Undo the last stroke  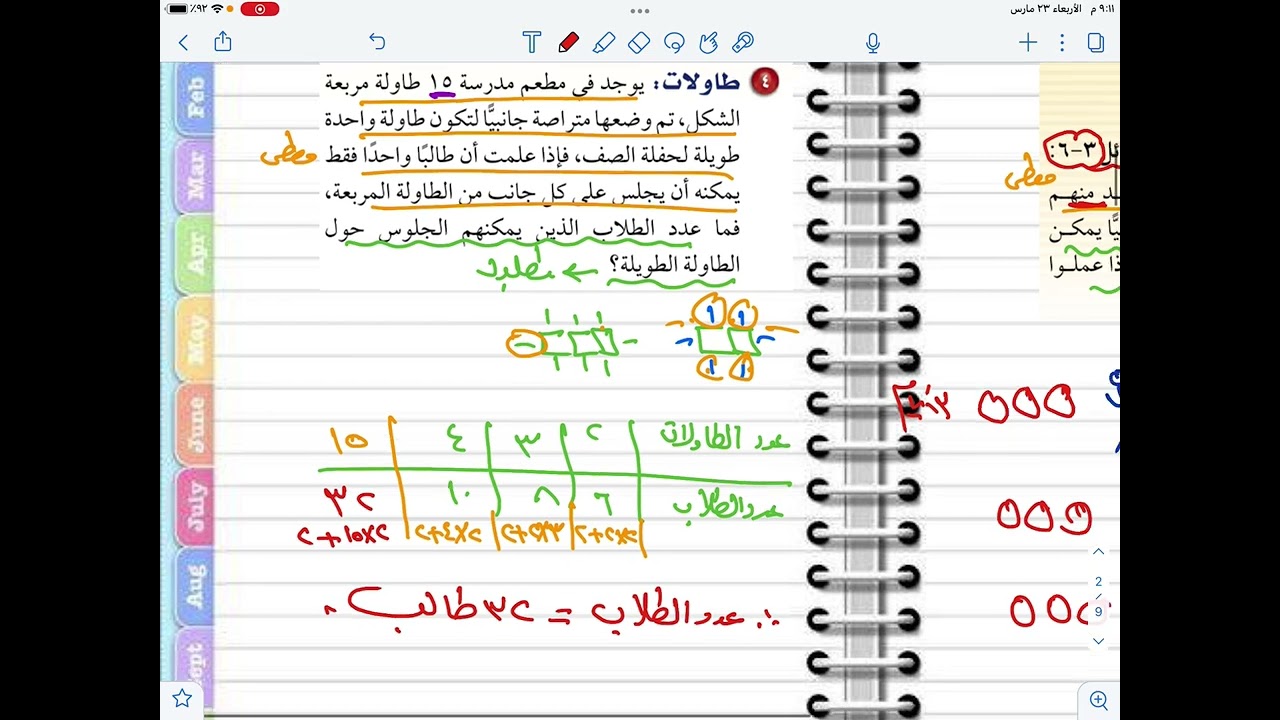[377, 42]
